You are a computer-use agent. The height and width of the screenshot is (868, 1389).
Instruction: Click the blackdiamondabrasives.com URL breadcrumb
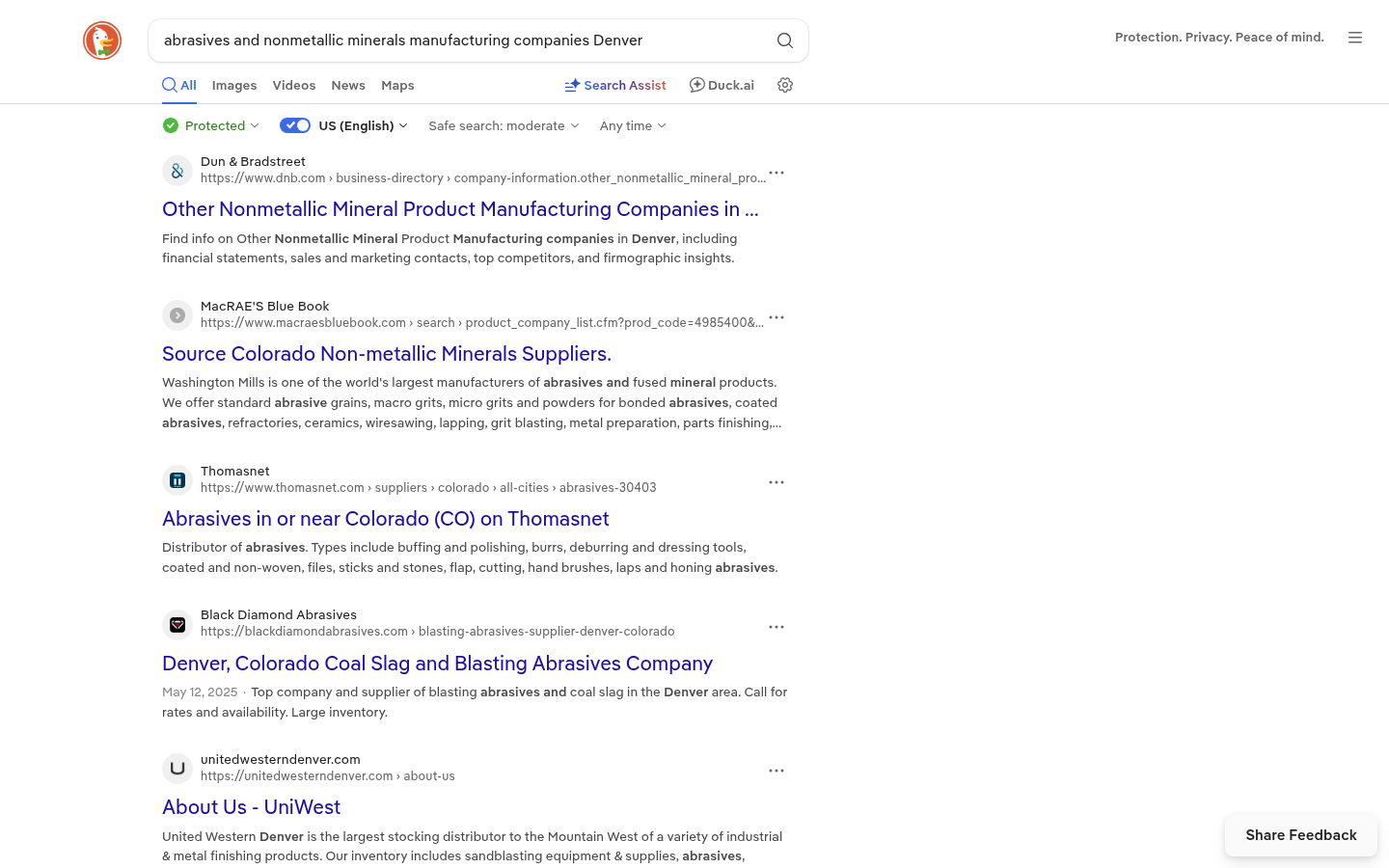(438, 632)
